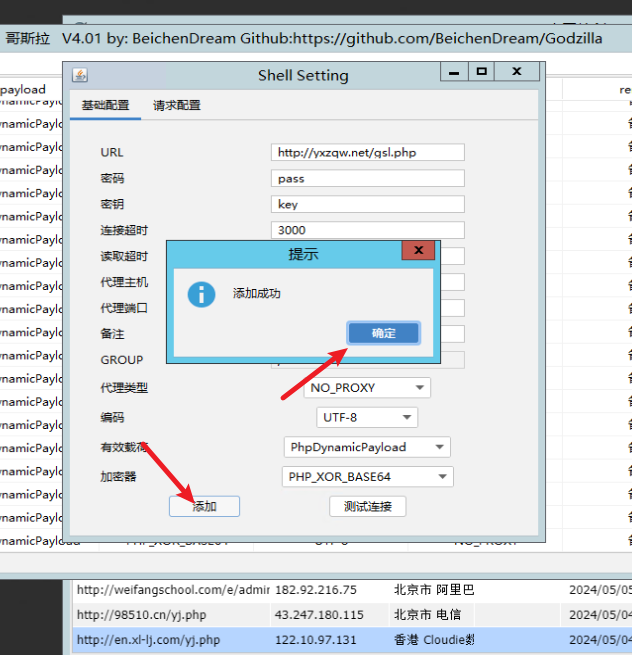The height and width of the screenshot is (655, 632).
Task: Minimize the Shell Setting window
Action: click(x=456, y=73)
